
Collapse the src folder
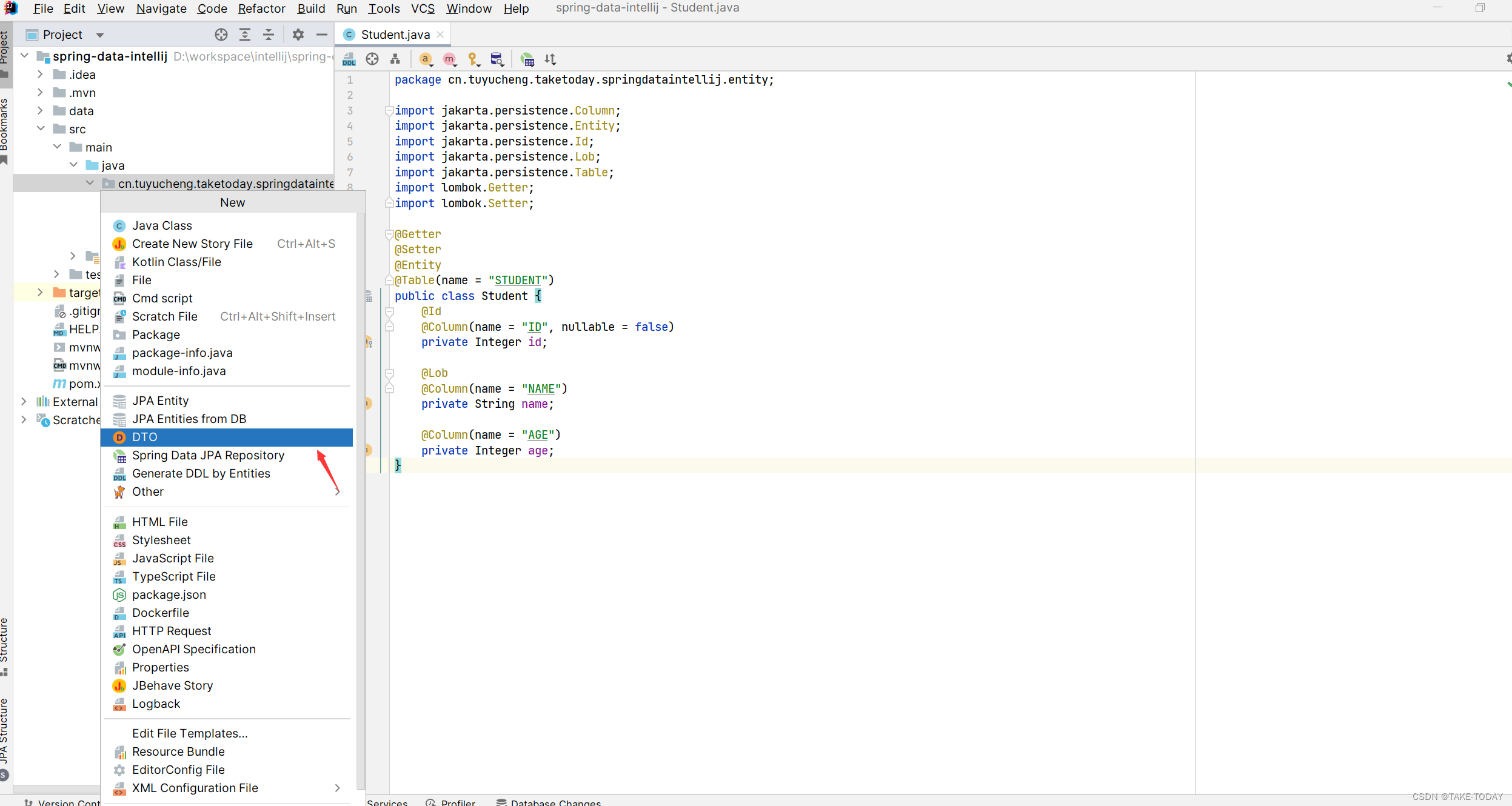(40, 129)
